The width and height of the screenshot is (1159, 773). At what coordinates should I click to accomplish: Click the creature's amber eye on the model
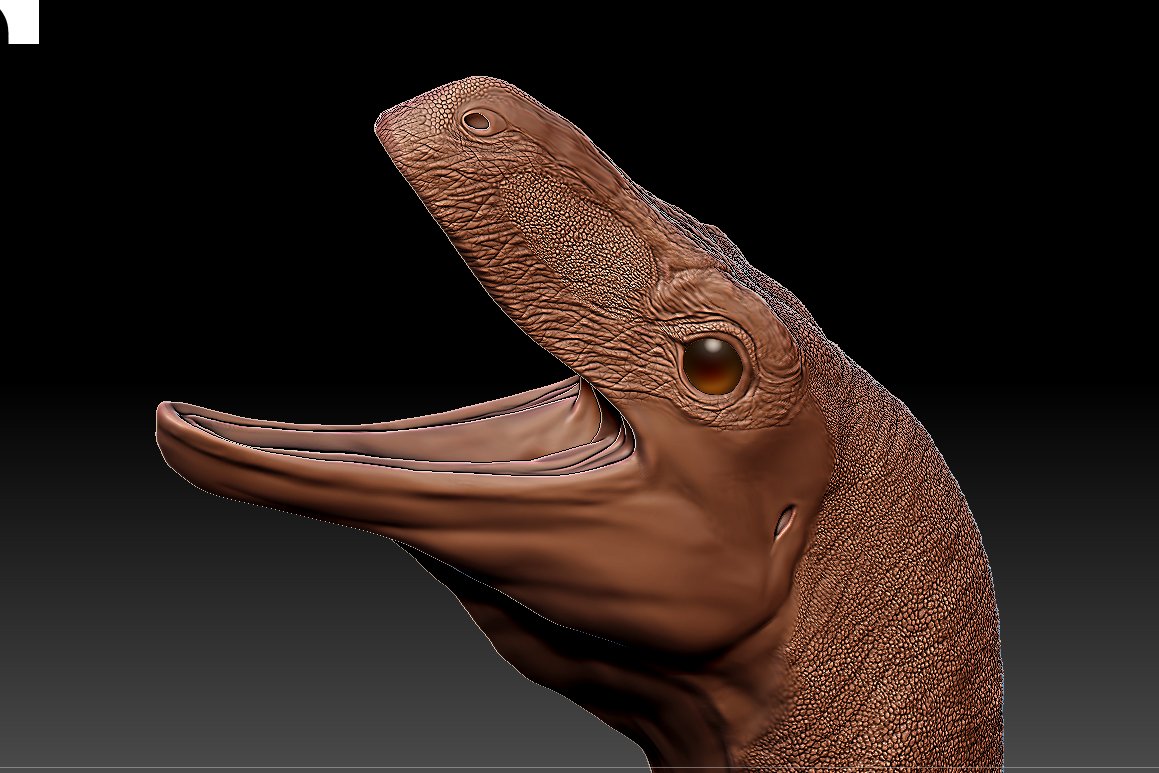[713, 364]
